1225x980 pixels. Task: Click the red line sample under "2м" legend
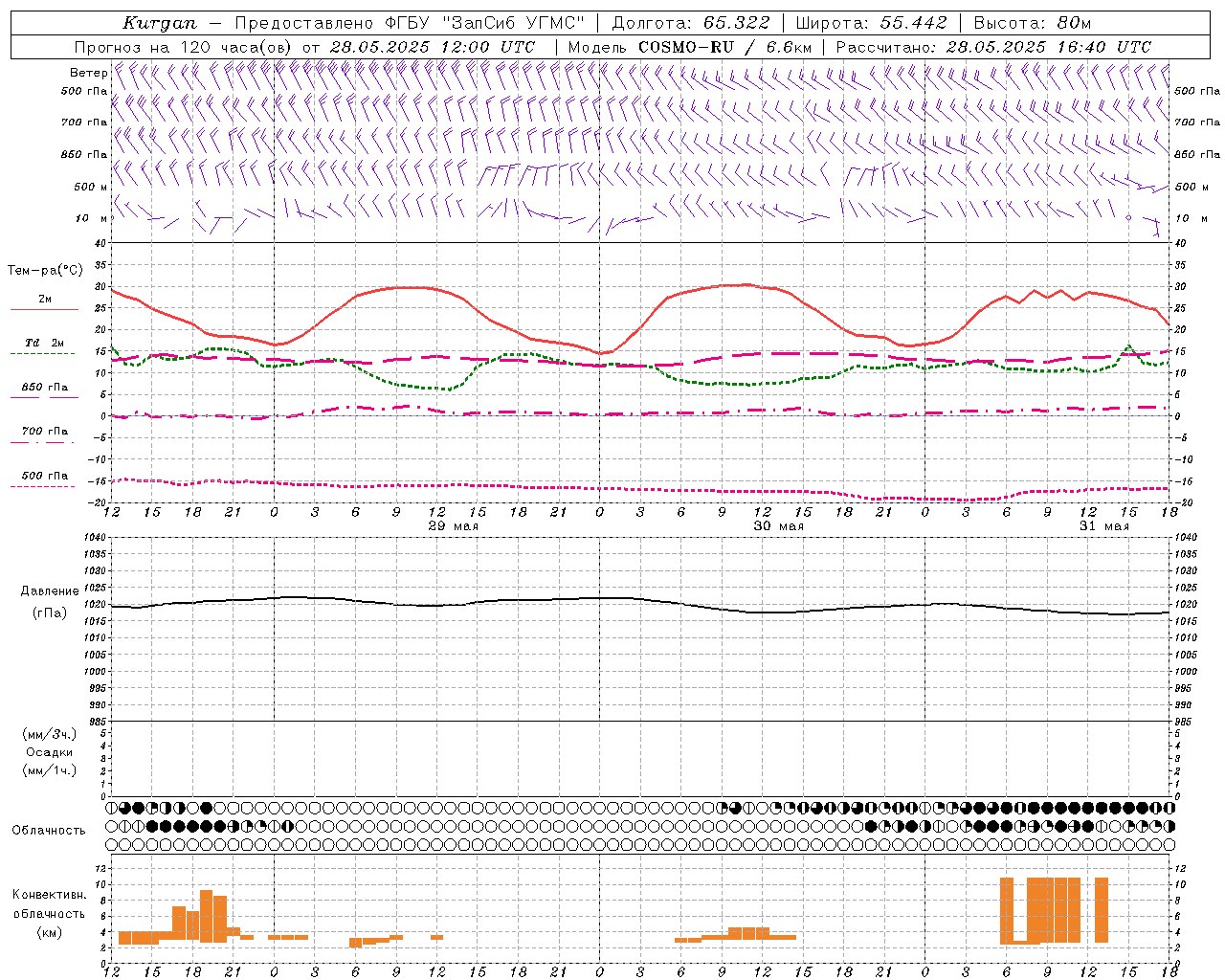click(x=44, y=310)
